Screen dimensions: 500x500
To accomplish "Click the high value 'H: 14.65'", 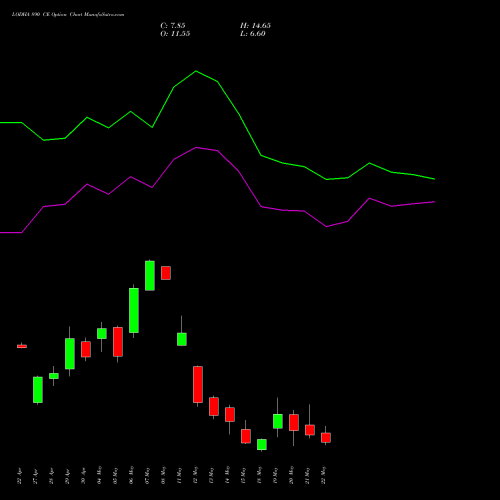I will click(255, 26).
